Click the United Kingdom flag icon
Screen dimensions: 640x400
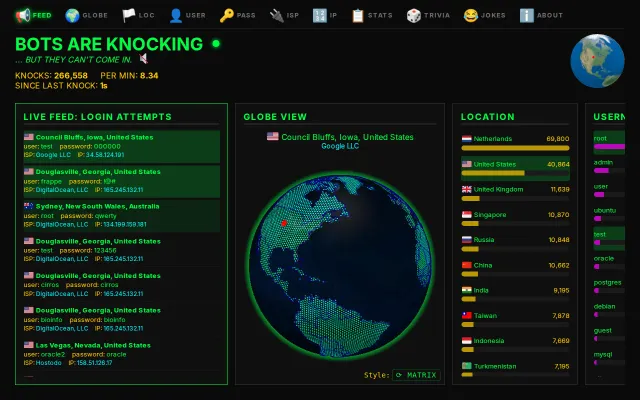tap(467, 189)
